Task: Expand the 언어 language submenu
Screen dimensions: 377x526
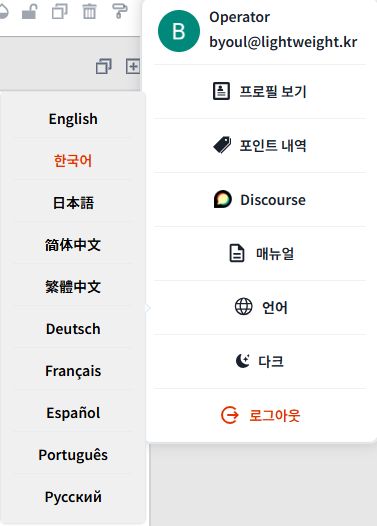Action: click(260, 308)
